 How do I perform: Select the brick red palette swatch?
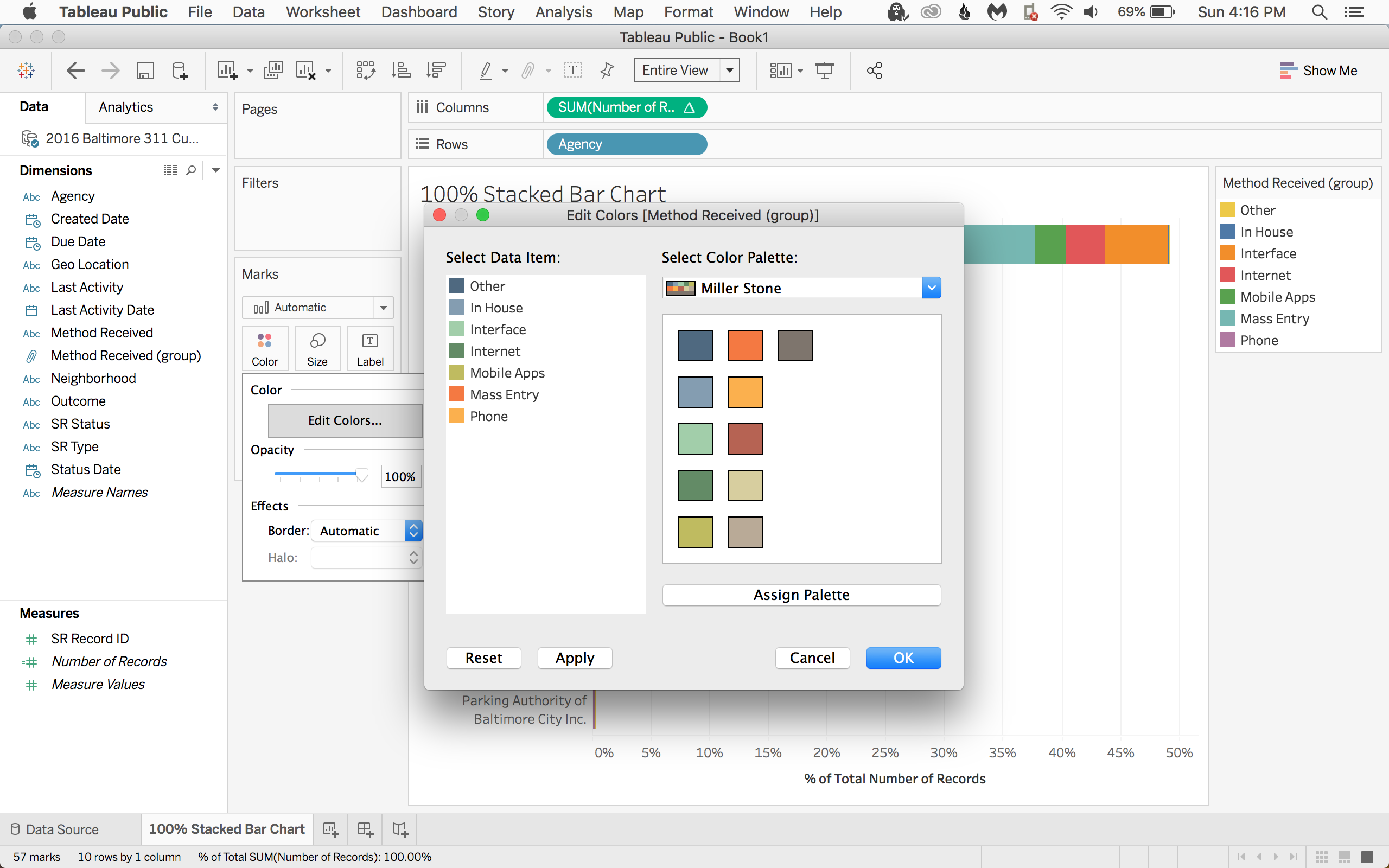[745, 438]
